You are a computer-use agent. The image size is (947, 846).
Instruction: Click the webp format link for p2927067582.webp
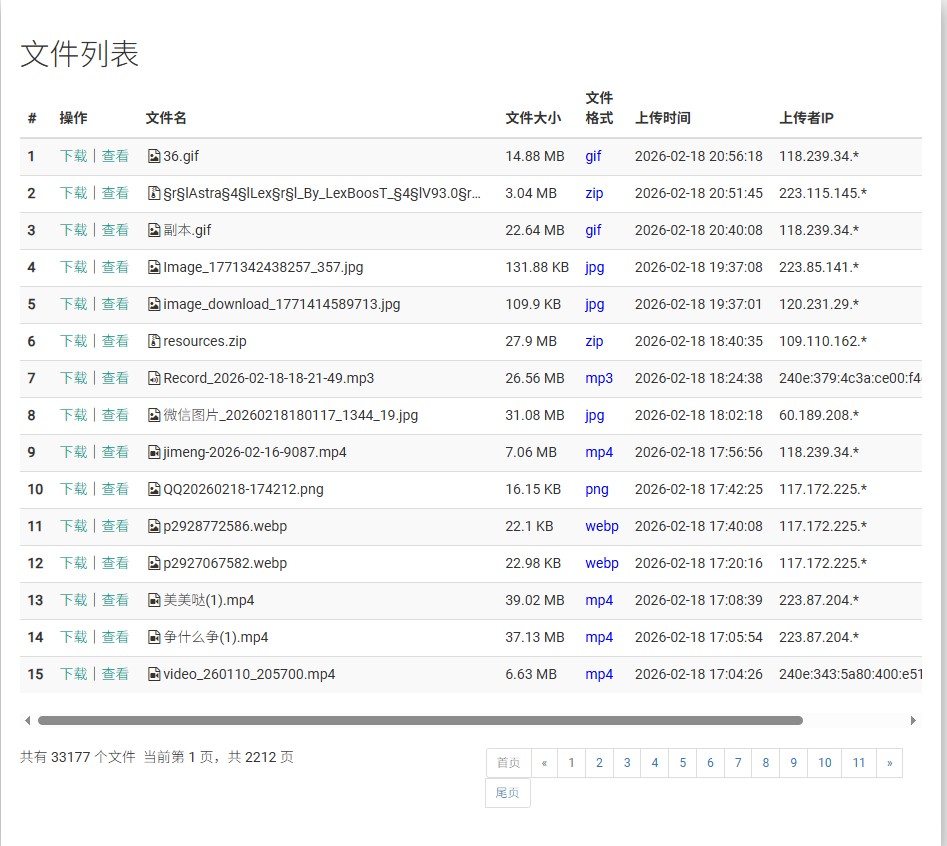pyautogui.click(x=601, y=563)
